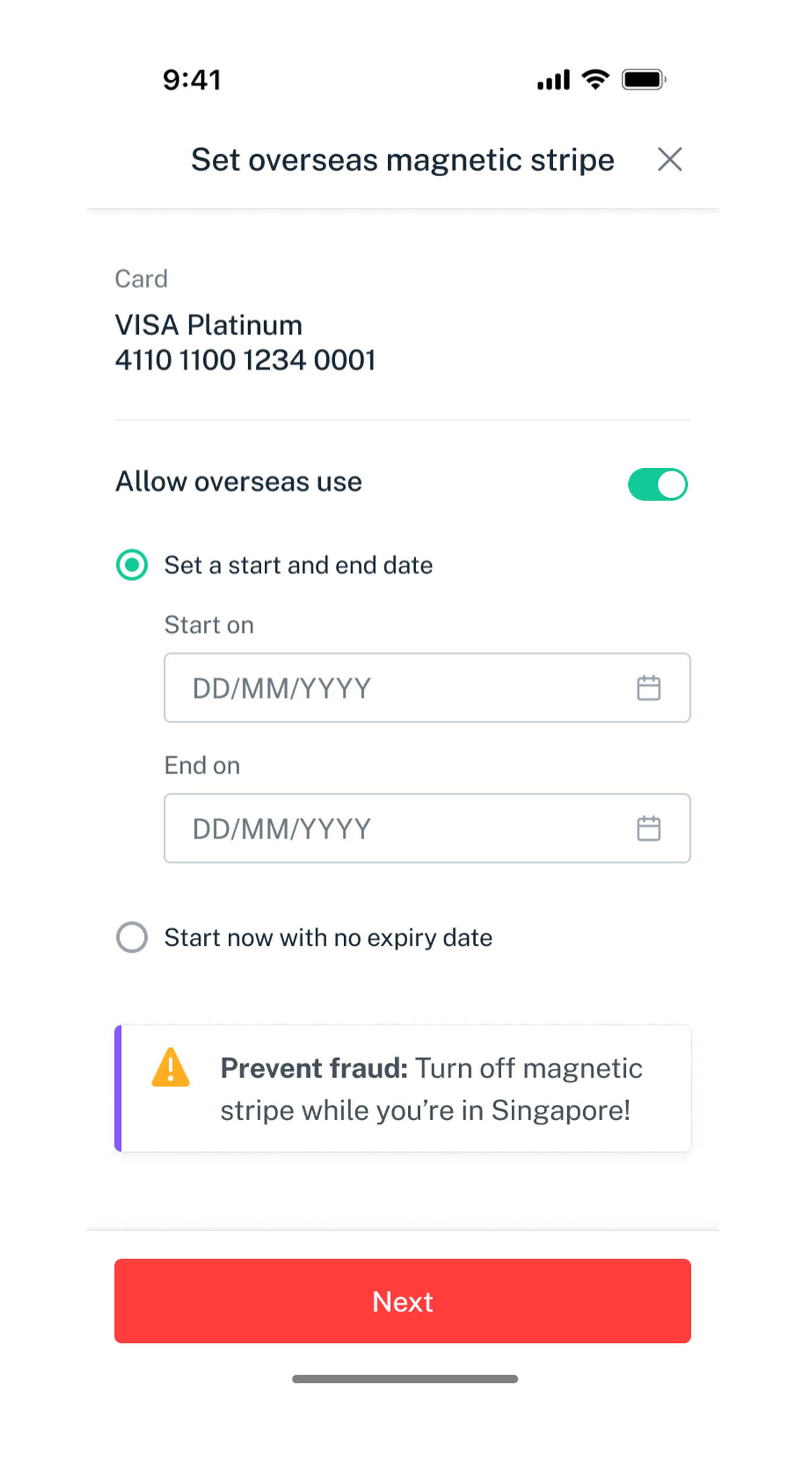Tap the Set overseas magnetic stripe title

[402, 160]
